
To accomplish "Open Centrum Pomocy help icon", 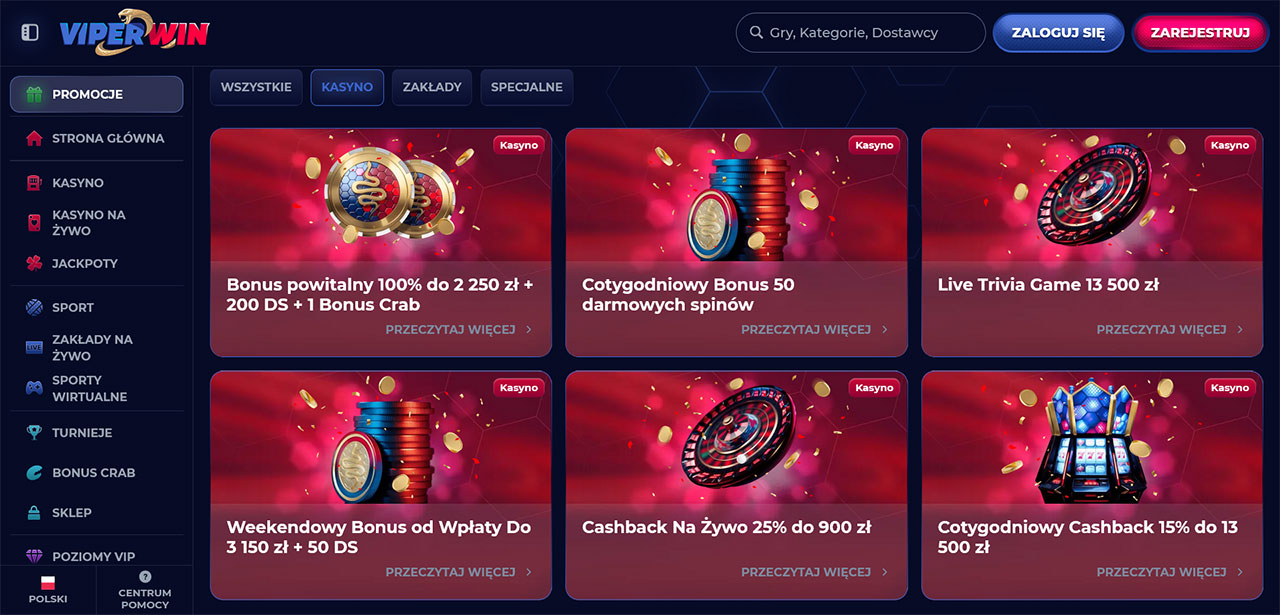I will click(145, 589).
